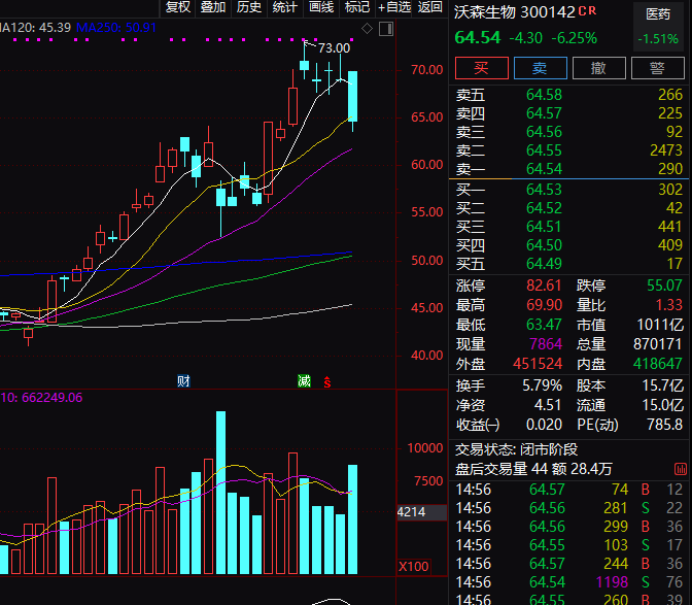The image size is (693, 605).
Task: Open the 医药 sector tag
Action: pos(659,15)
